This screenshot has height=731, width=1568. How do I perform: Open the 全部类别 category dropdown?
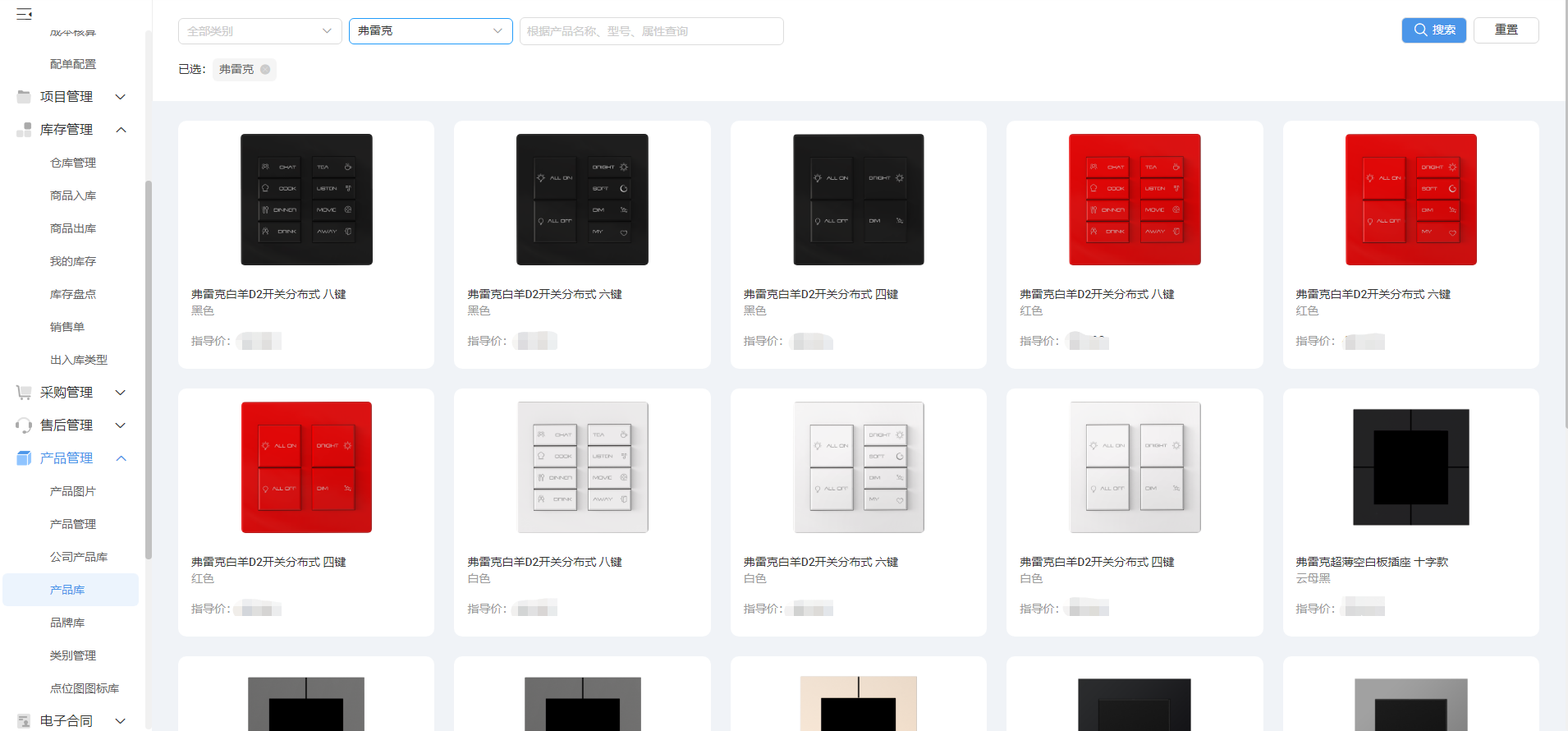point(260,31)
